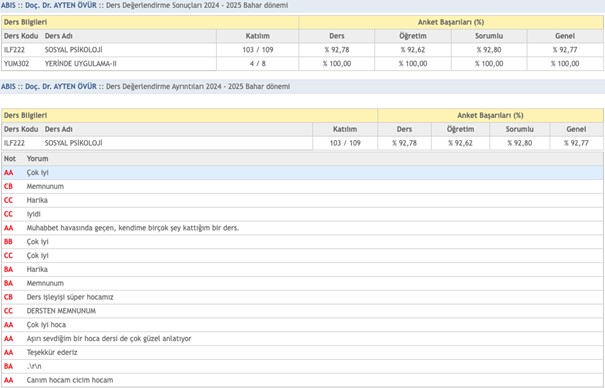The height and width of the screenshot is (388, 605).
Task: Click 103 / 109 participation in details table
Action: [345, 143]
